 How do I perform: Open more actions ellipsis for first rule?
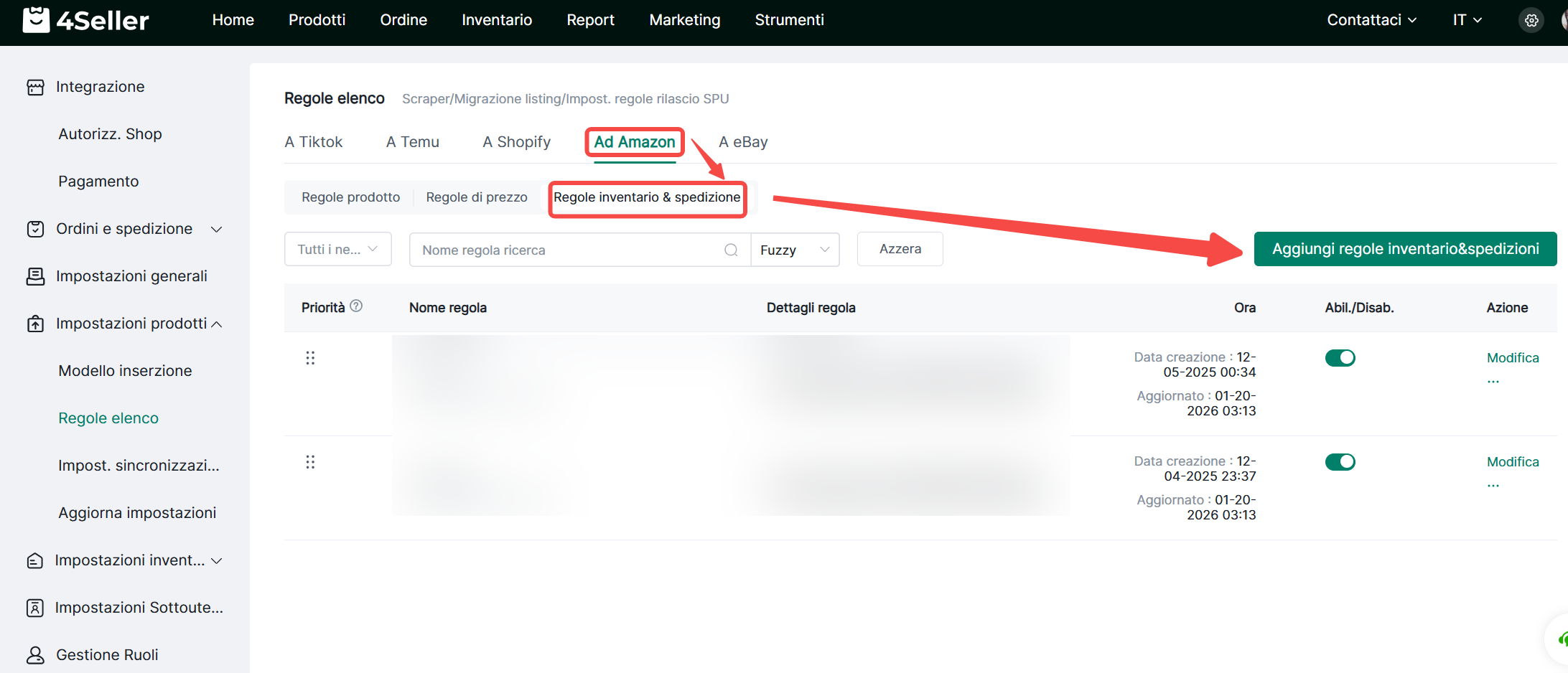[x=1493, y=380]
